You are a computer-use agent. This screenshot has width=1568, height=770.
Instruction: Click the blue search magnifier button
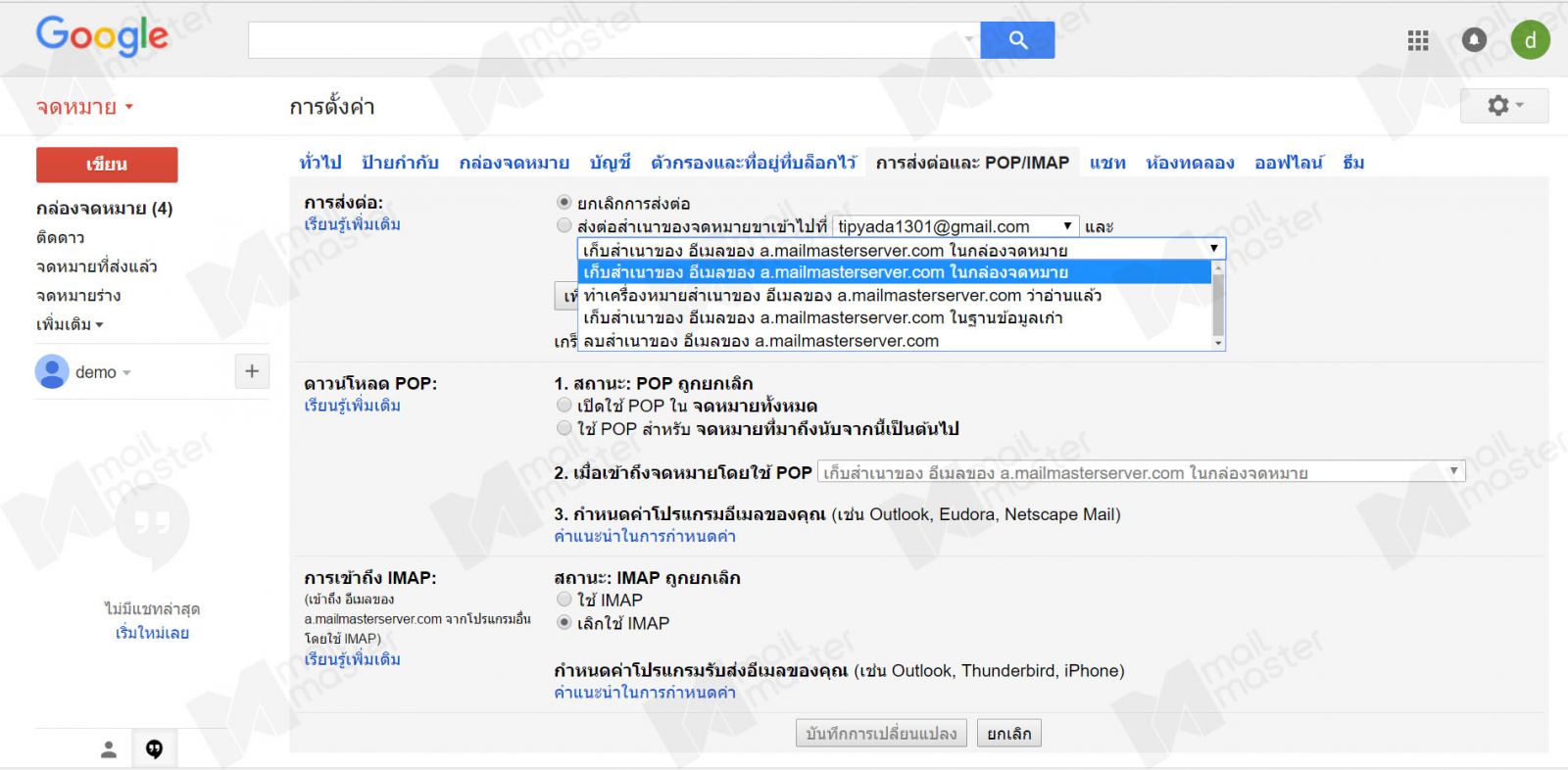1017,40
